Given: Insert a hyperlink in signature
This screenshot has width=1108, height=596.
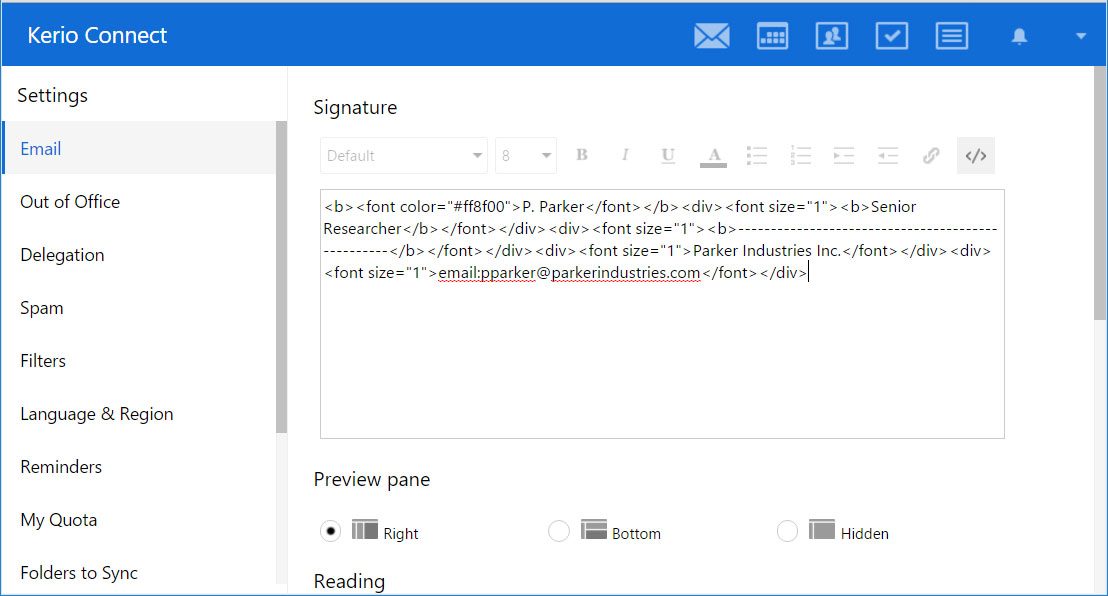Looking at the screenshot, I should tap(931, 156).
